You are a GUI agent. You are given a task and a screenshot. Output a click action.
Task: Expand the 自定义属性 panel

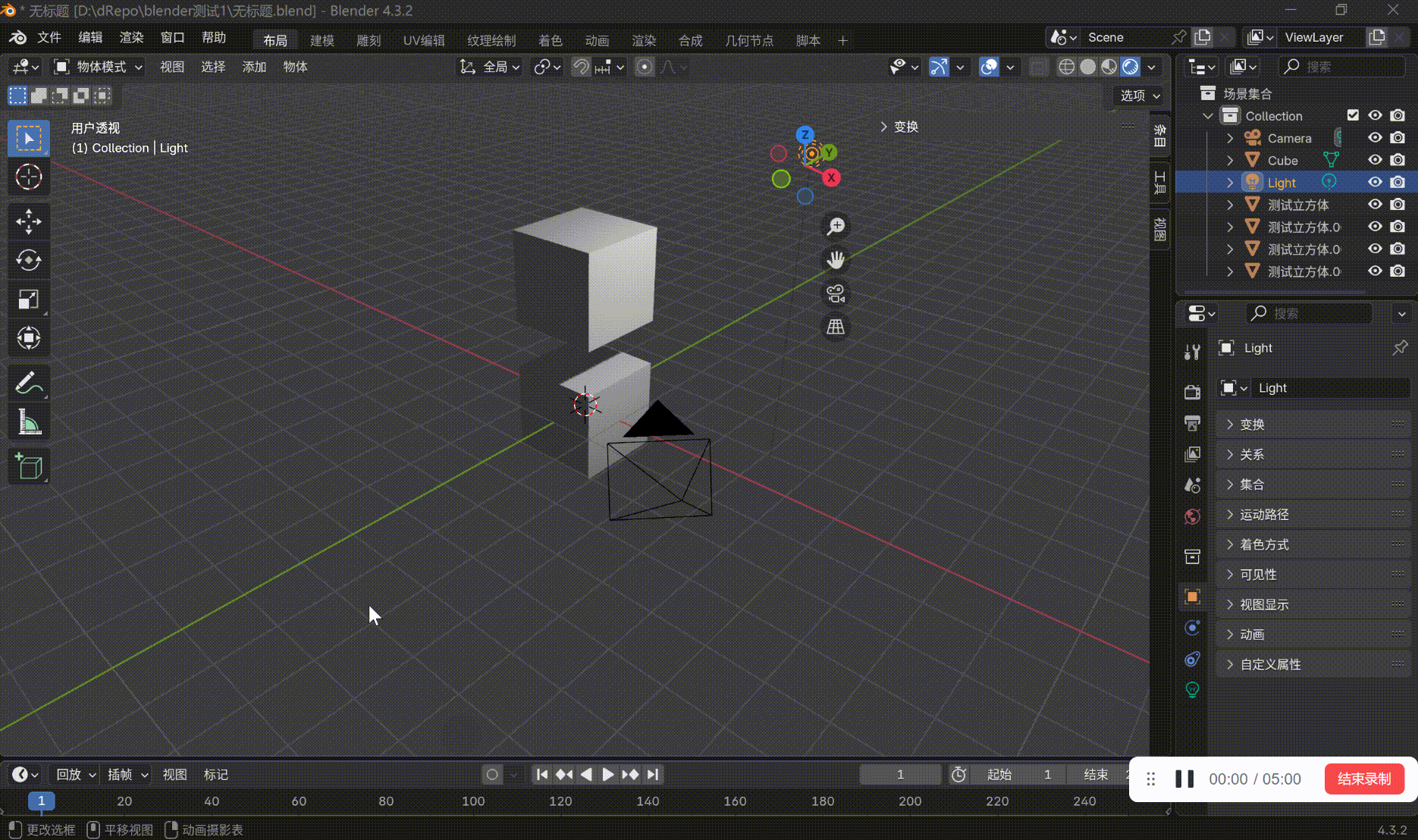(1313, 665)
